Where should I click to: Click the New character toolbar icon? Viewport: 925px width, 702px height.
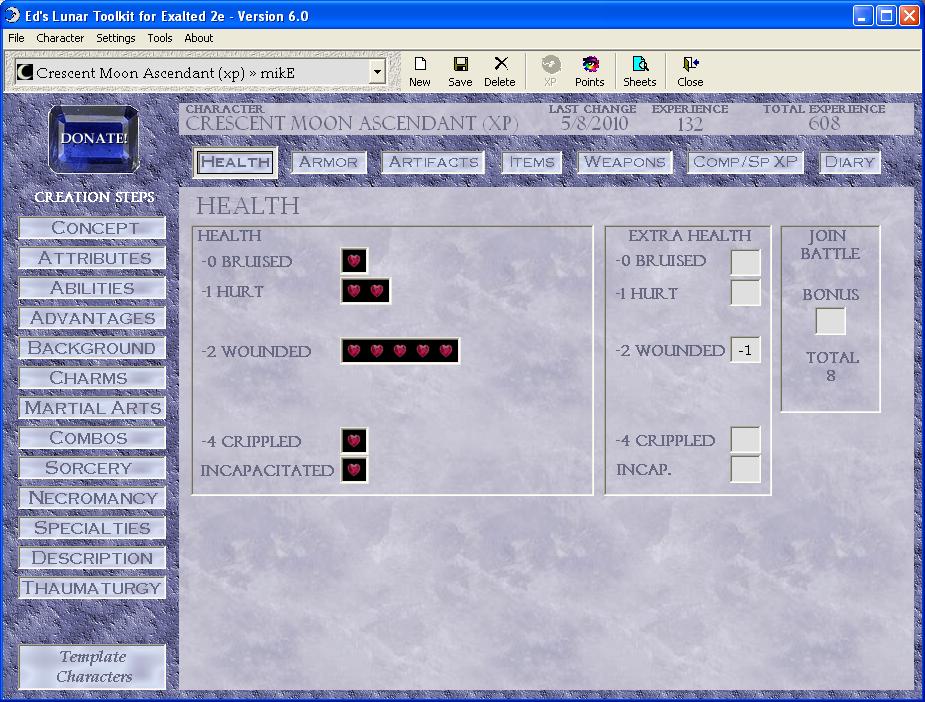click(x=419, y=71)
